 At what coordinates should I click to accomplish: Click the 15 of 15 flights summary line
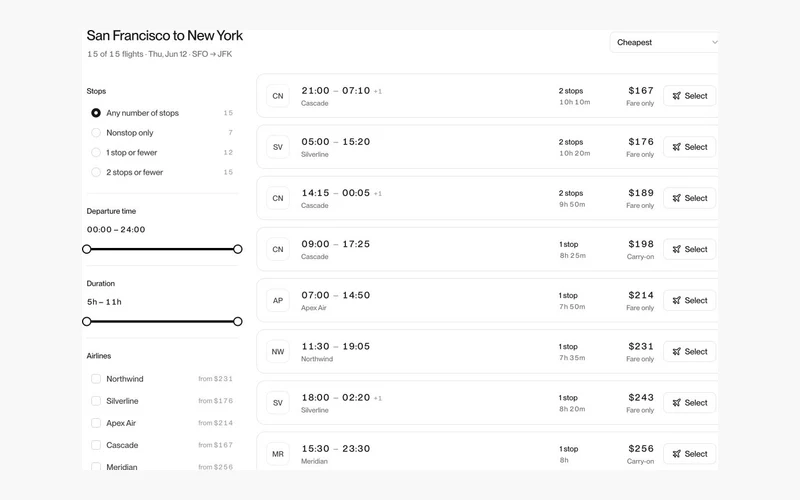[x=159, y=54]
